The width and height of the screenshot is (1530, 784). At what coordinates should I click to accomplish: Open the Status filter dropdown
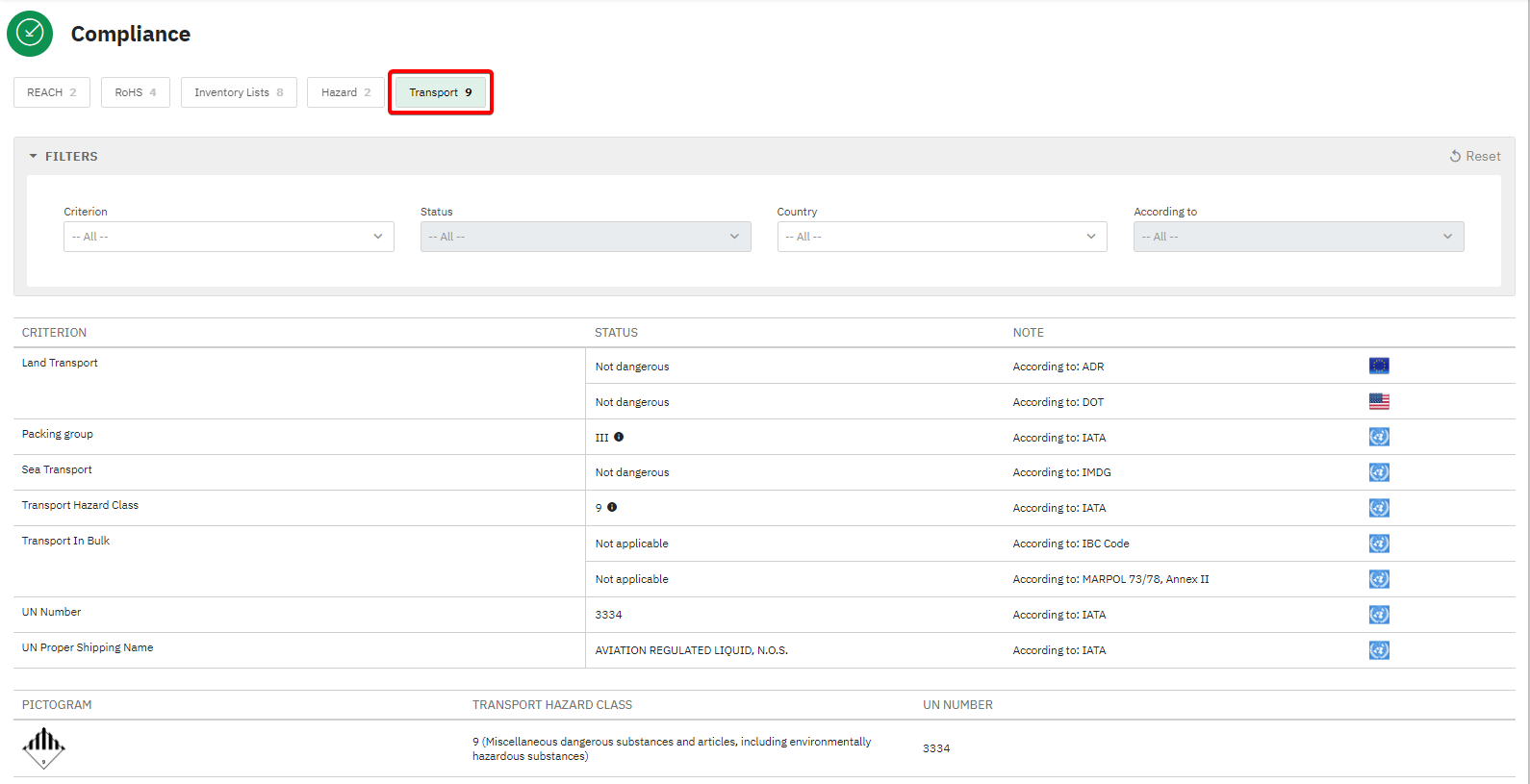[x=585, y=237]
